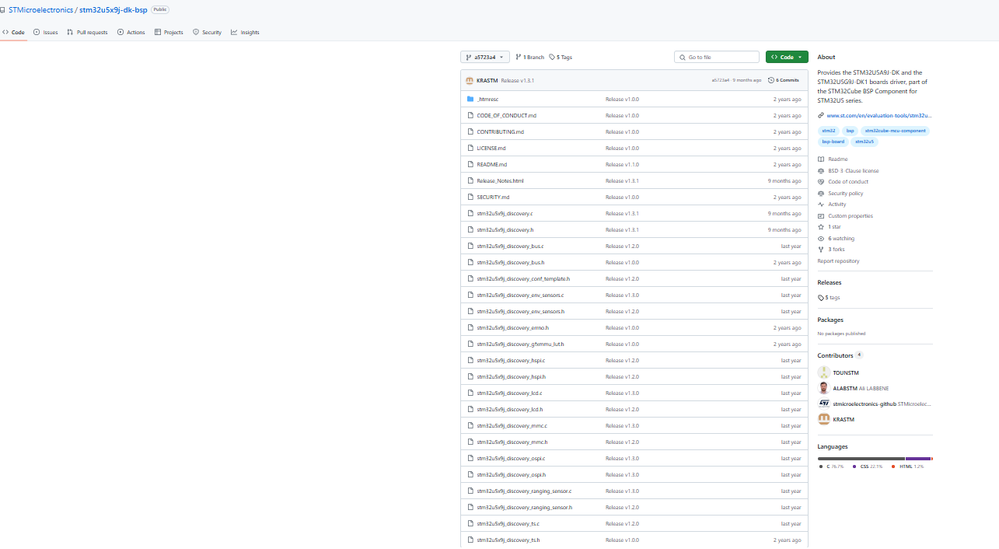Open the stm32u5x9j-dk-bsp repository link
Viewport: 999px width, 549px height.
pos(113,10)
